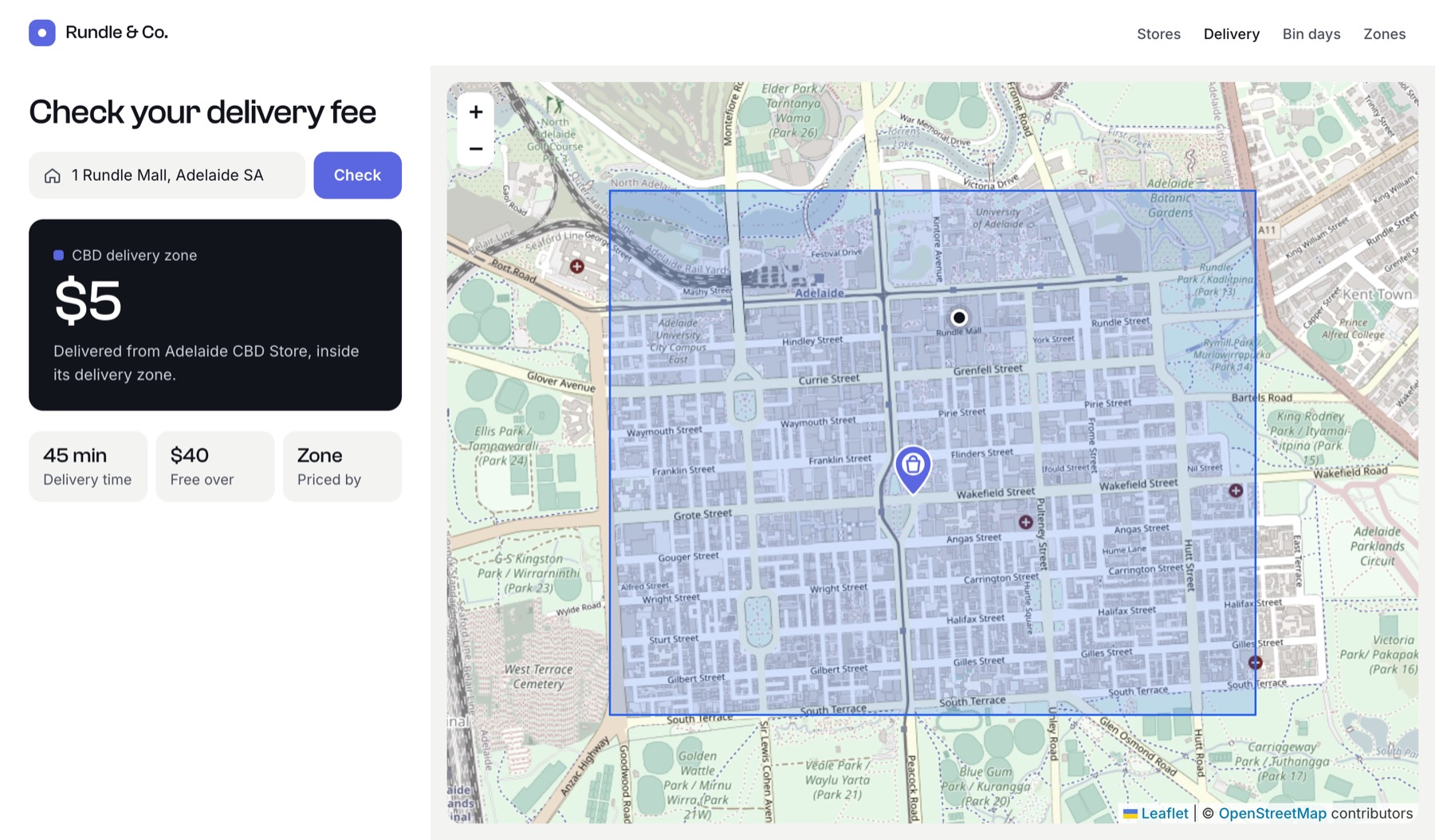Click the Glover Avenue map label

tap(561, 381)
